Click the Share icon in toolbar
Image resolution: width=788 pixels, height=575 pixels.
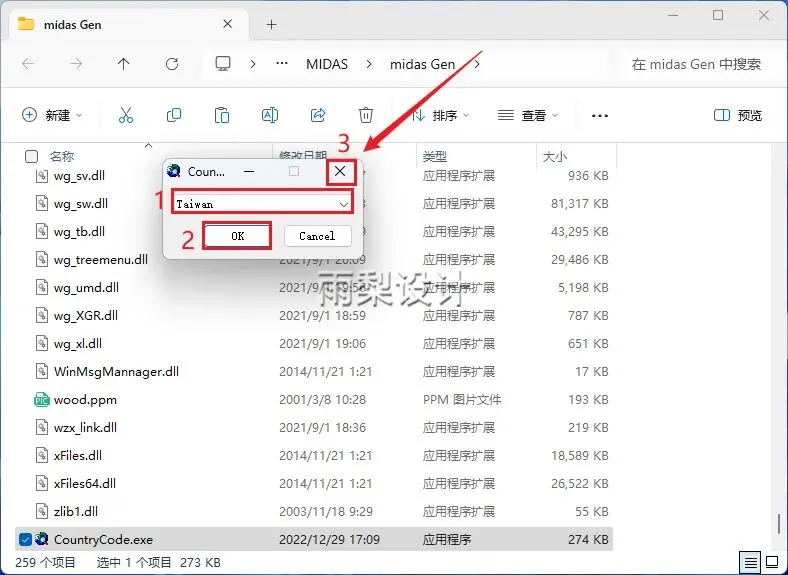coord(318,116)
